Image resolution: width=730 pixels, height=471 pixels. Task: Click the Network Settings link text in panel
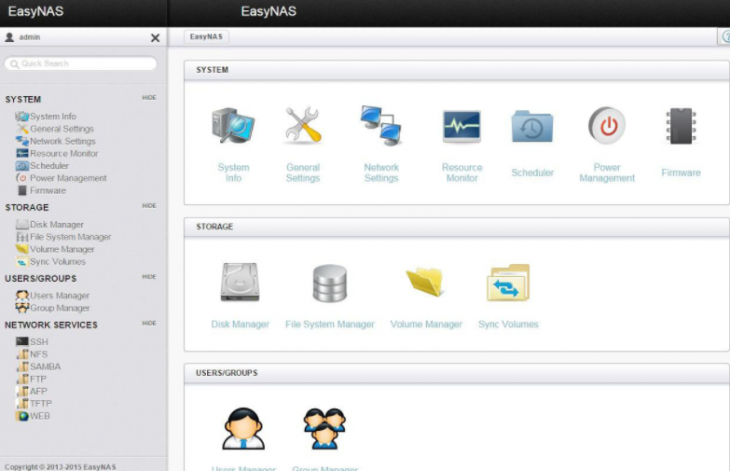(381, 173)
